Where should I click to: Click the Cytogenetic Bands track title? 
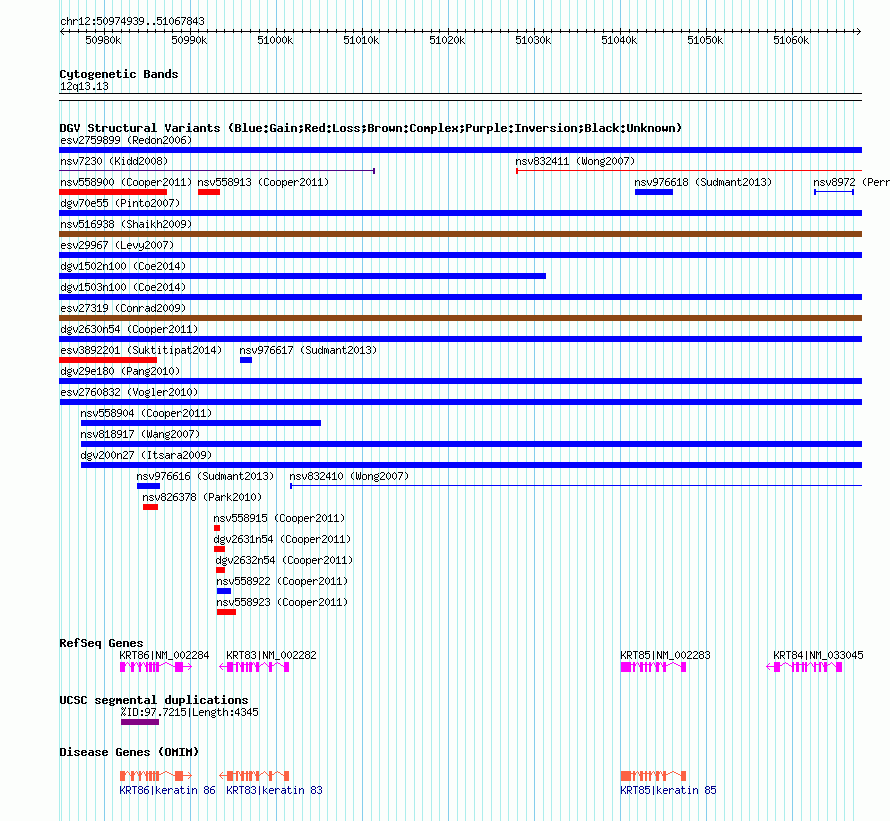click(x=119, y=74)
